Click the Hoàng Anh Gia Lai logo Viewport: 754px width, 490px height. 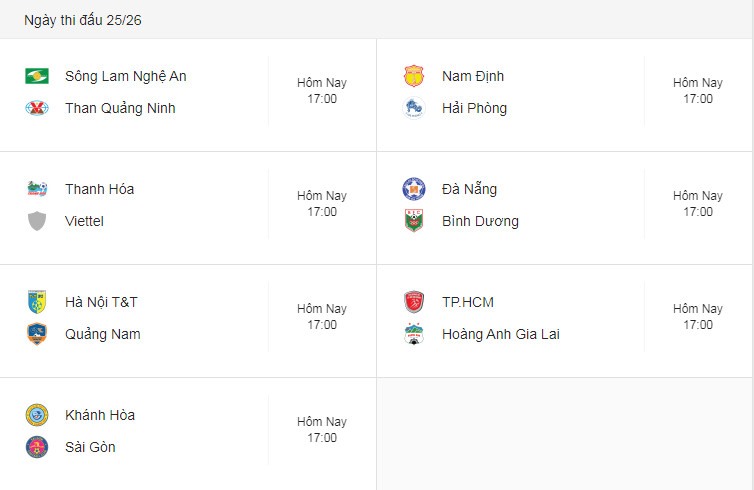(414, 334)
